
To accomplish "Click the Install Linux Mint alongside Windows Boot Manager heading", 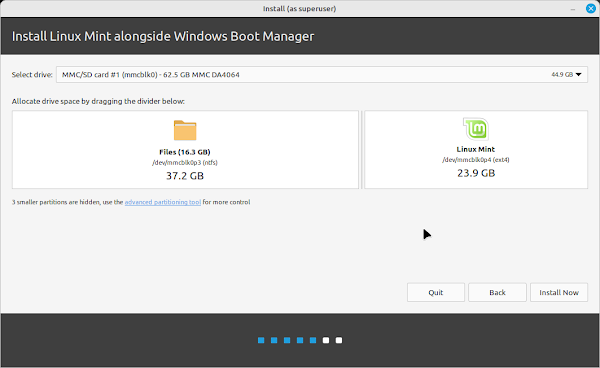I will pos(163,36).
